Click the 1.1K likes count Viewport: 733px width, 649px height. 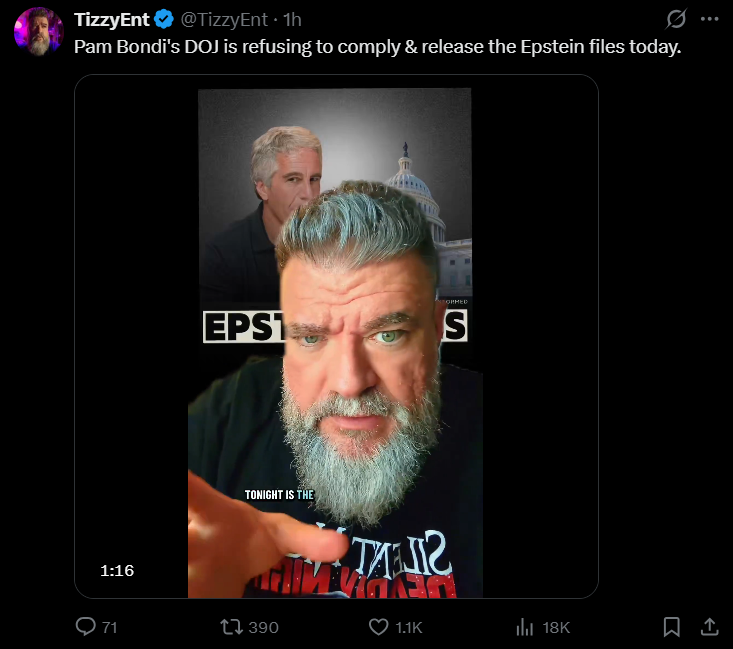409,627
